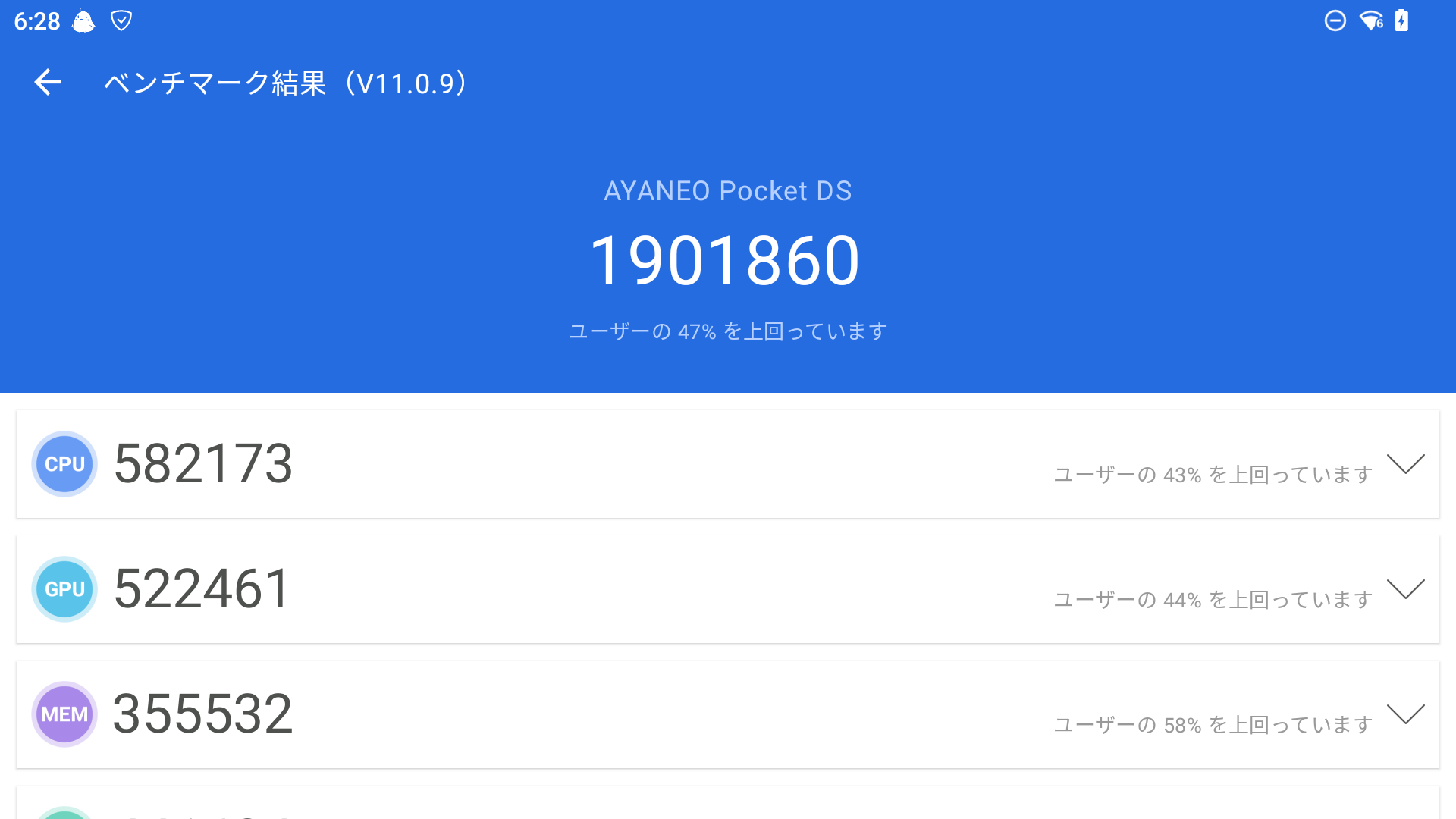Screen dimensions: 1456x819
Task: Expand the MEM score details chevron
Action: tap(1405, 714)
